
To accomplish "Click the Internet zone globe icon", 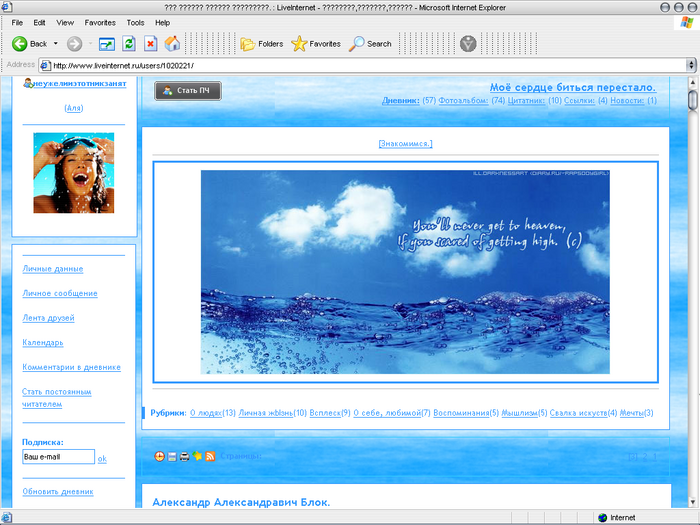I will [x=603, y=517].
